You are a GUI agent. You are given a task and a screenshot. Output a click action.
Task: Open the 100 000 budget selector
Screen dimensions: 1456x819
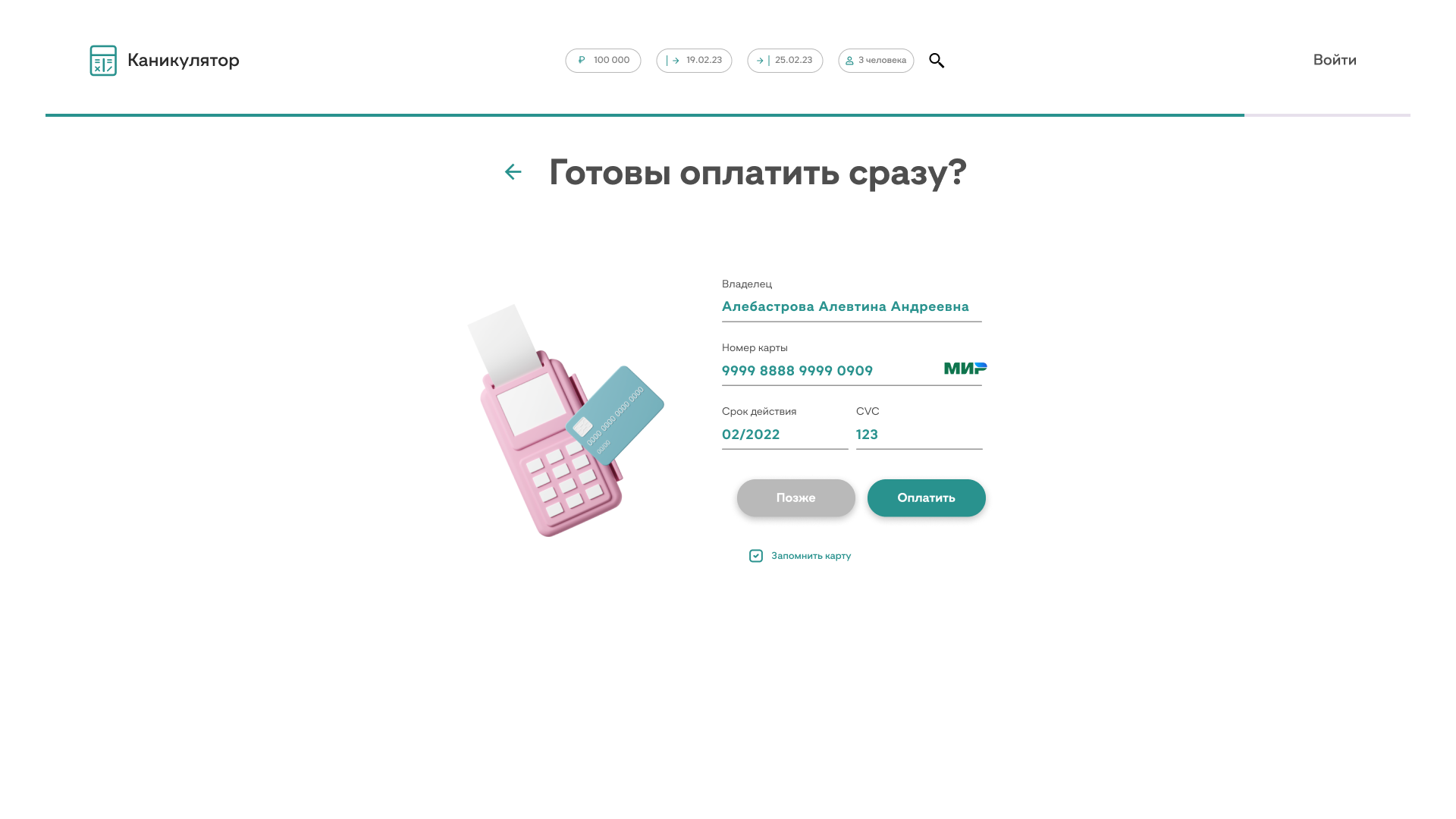603,61
